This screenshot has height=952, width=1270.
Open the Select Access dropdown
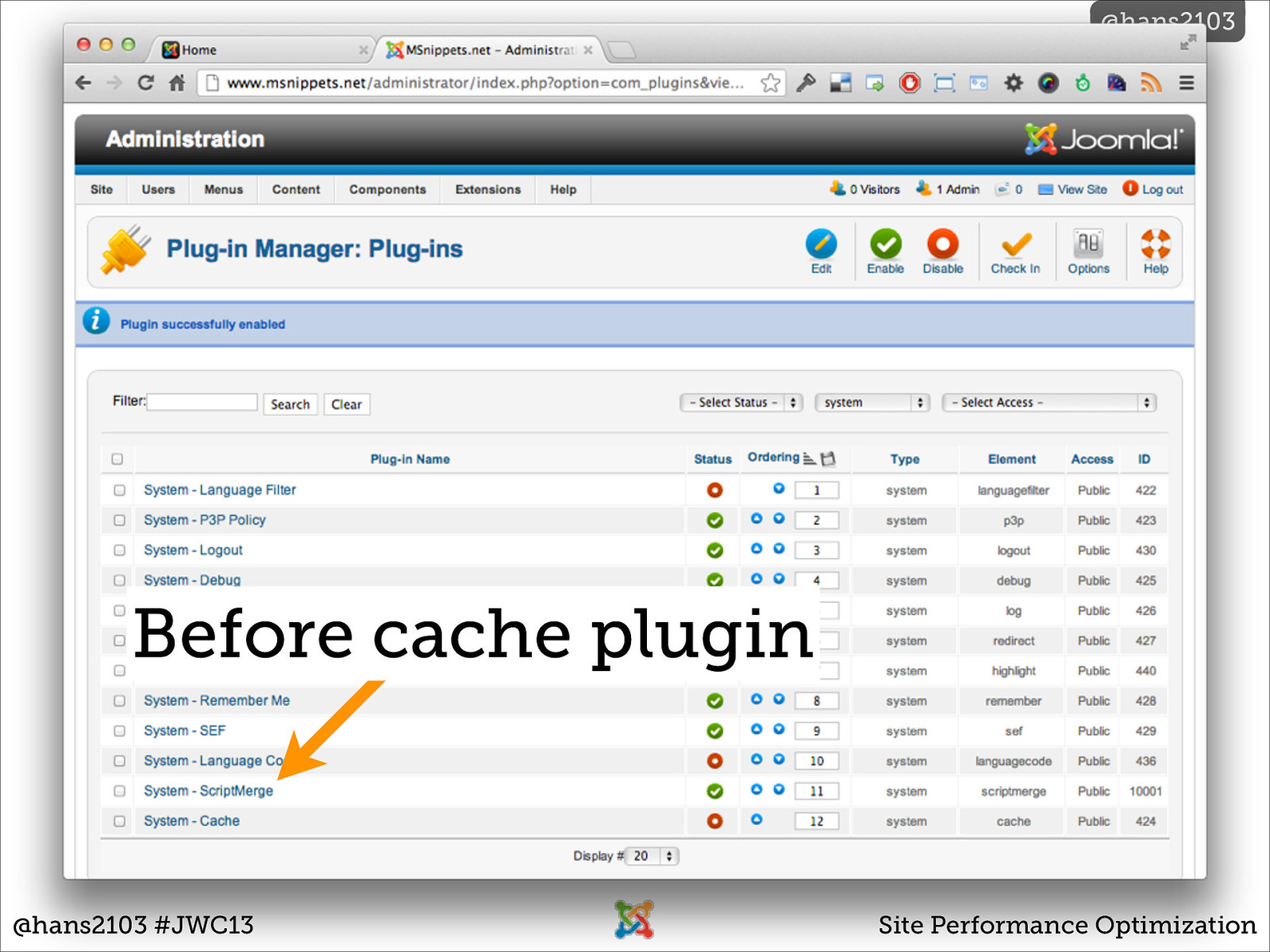pyautogui.click(x=1049, y=402)
